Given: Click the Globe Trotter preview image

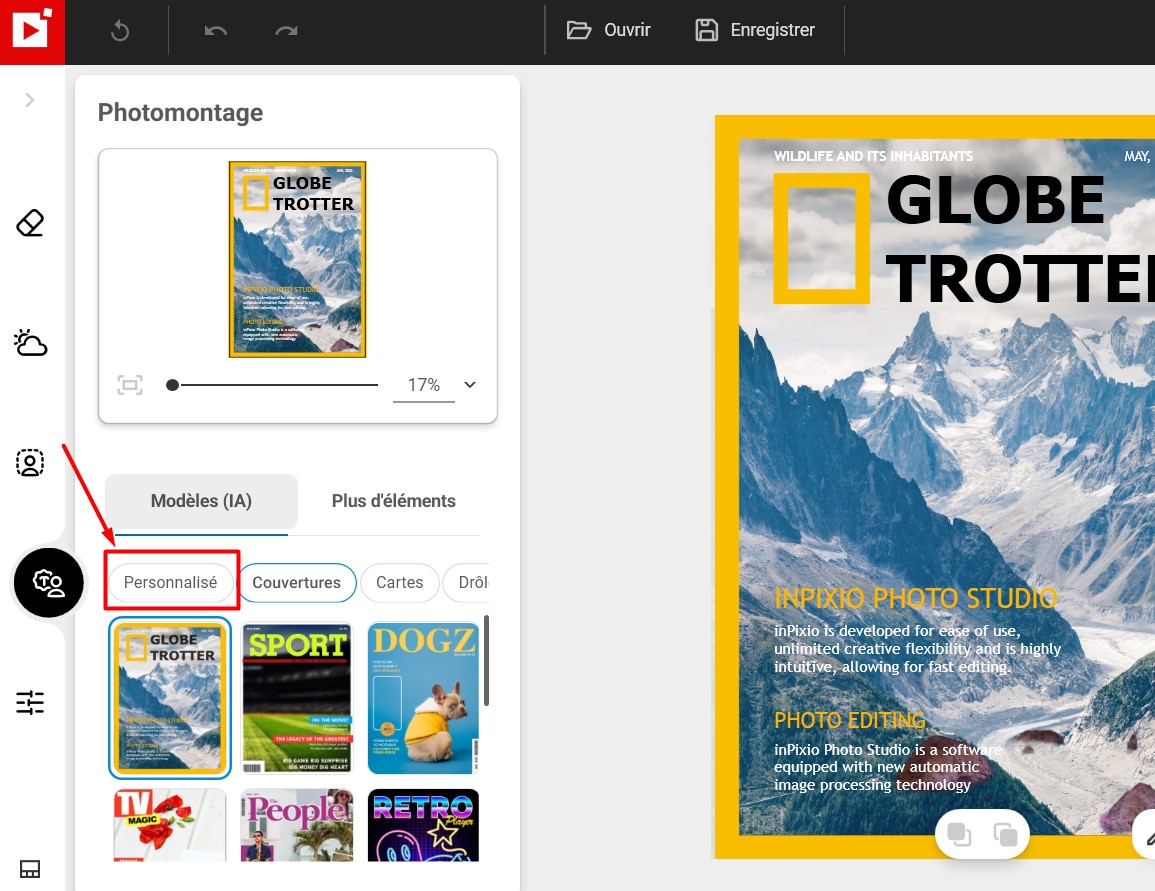Looking at the screenshot, I should click(298, 259).
